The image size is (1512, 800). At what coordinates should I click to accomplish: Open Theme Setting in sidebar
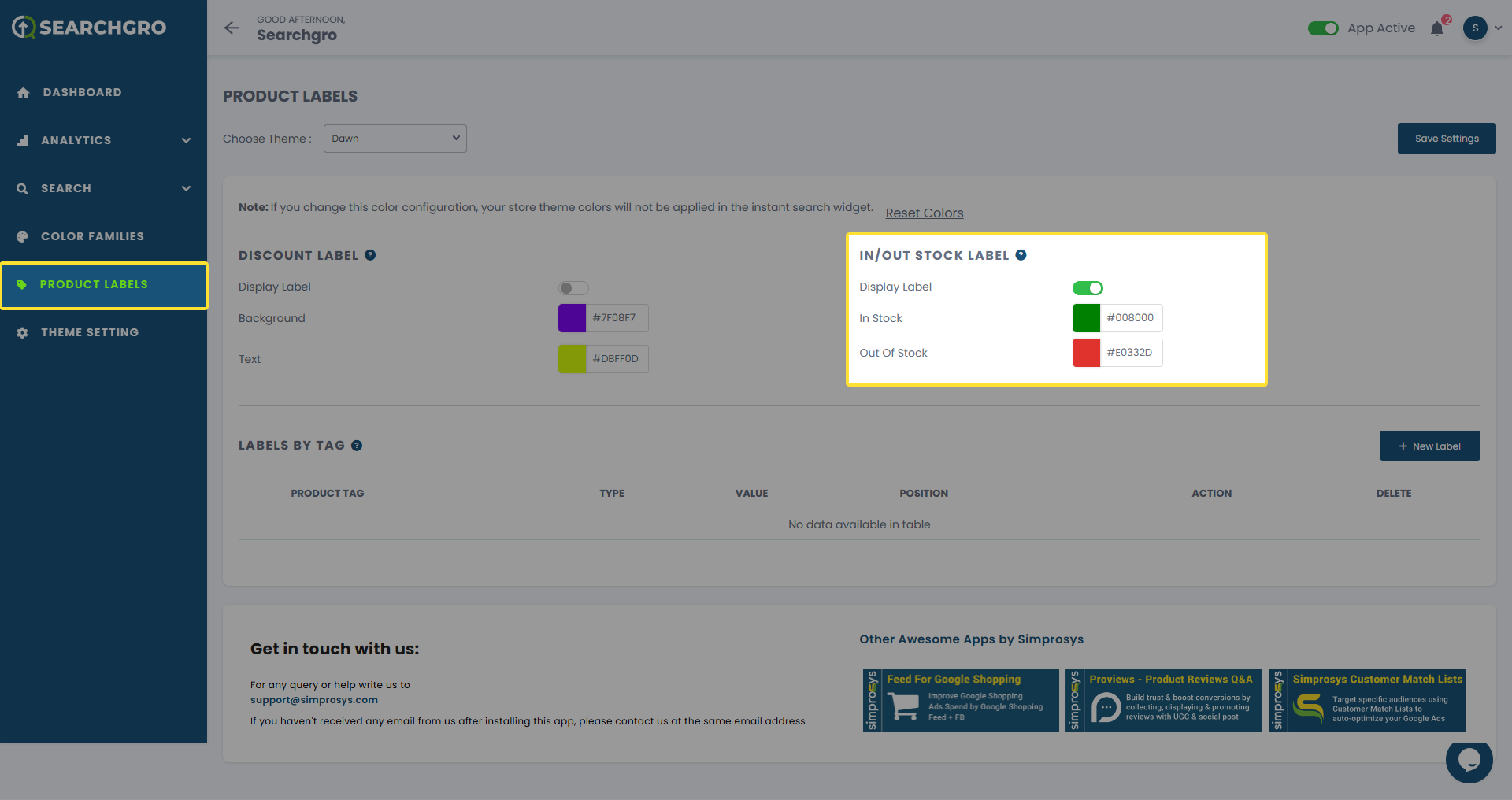(x=90, y=332)
